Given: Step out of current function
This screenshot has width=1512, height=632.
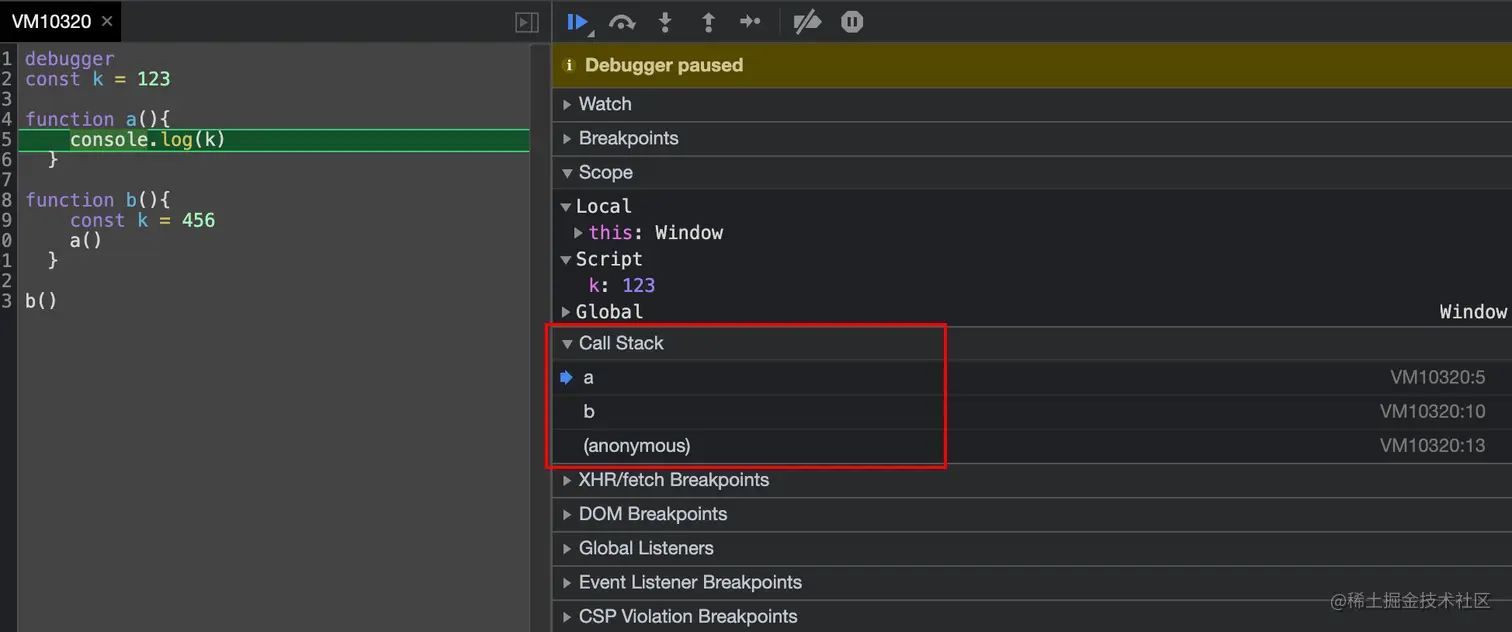Looking at the screenshot, I should [x=708, y=22].
